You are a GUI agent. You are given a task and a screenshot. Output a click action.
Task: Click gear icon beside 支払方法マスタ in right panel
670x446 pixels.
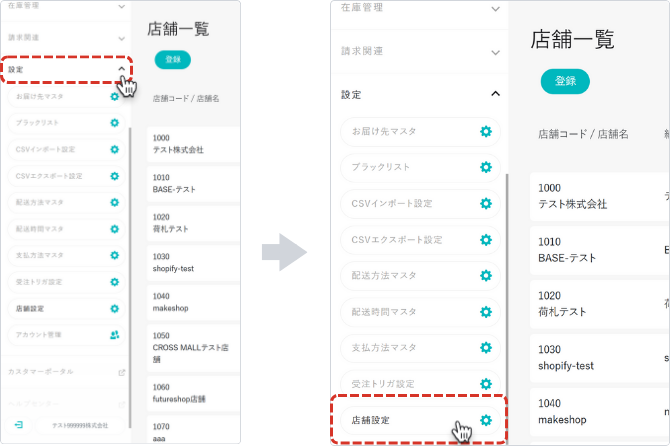point(486,348)
